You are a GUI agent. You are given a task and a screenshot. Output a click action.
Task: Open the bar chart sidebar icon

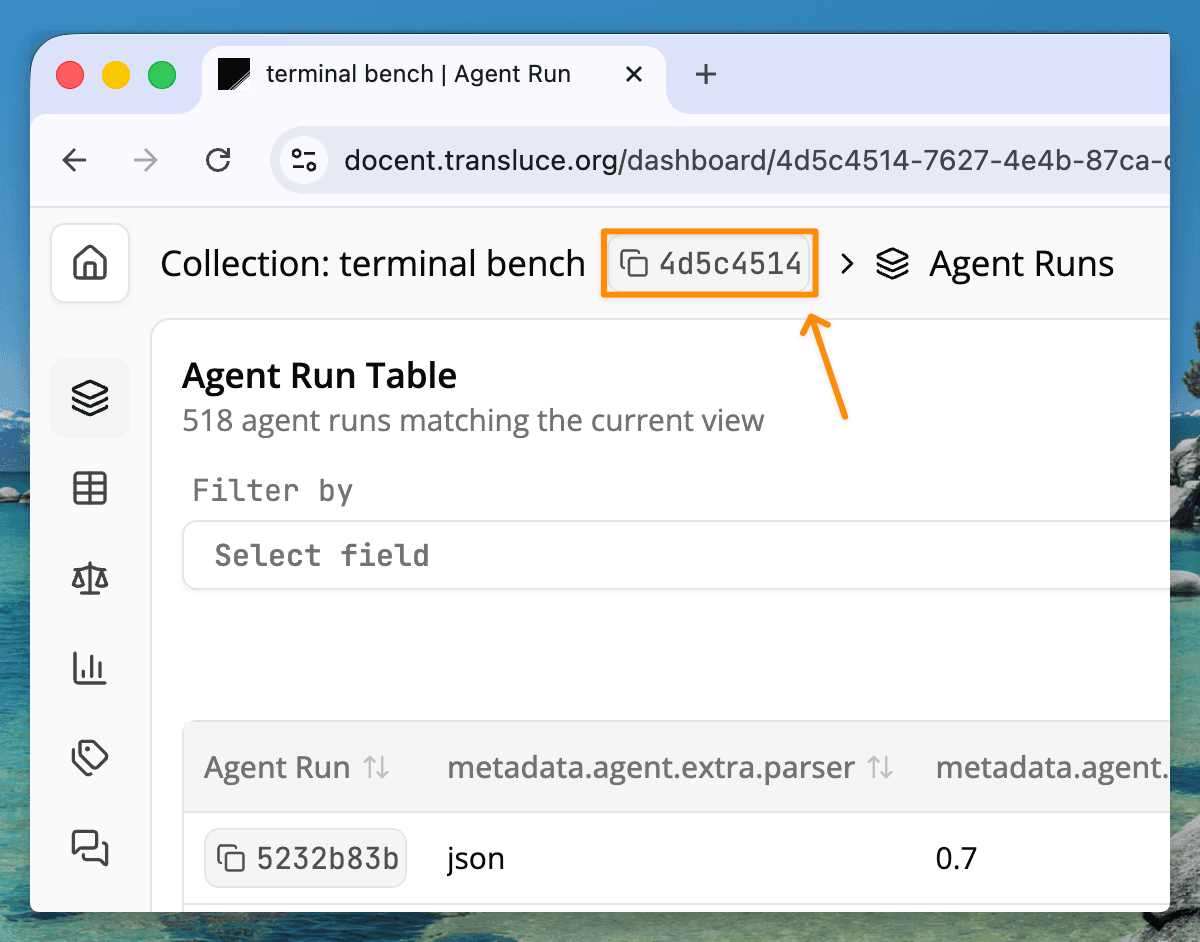point(90,668)
